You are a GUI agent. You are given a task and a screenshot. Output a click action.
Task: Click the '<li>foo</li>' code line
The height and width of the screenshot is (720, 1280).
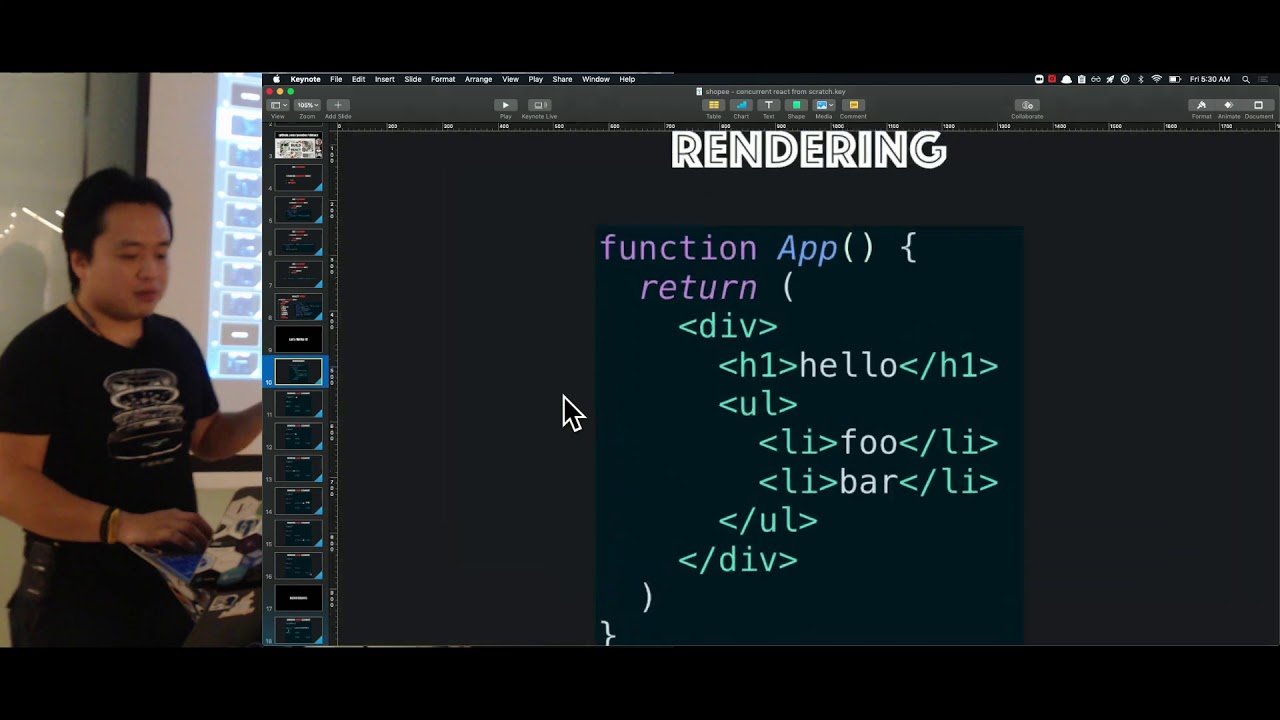878,442
